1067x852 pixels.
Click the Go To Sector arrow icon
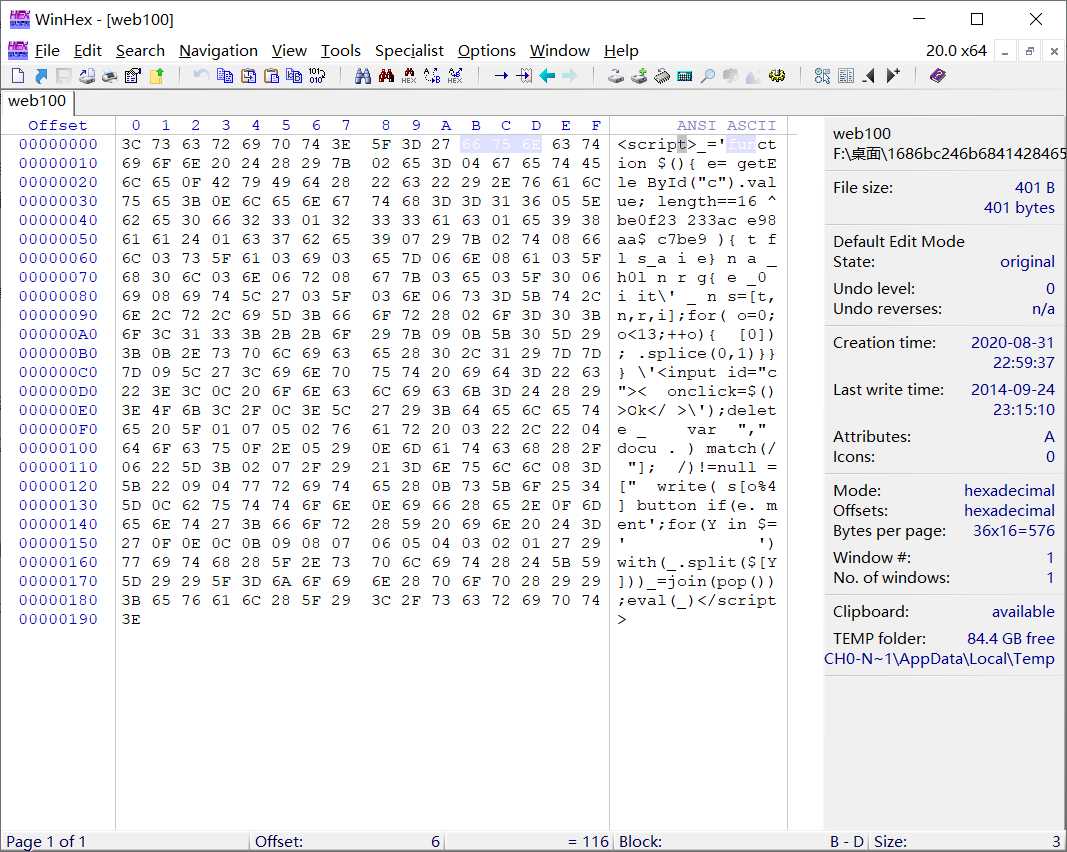tap(524, 76)
